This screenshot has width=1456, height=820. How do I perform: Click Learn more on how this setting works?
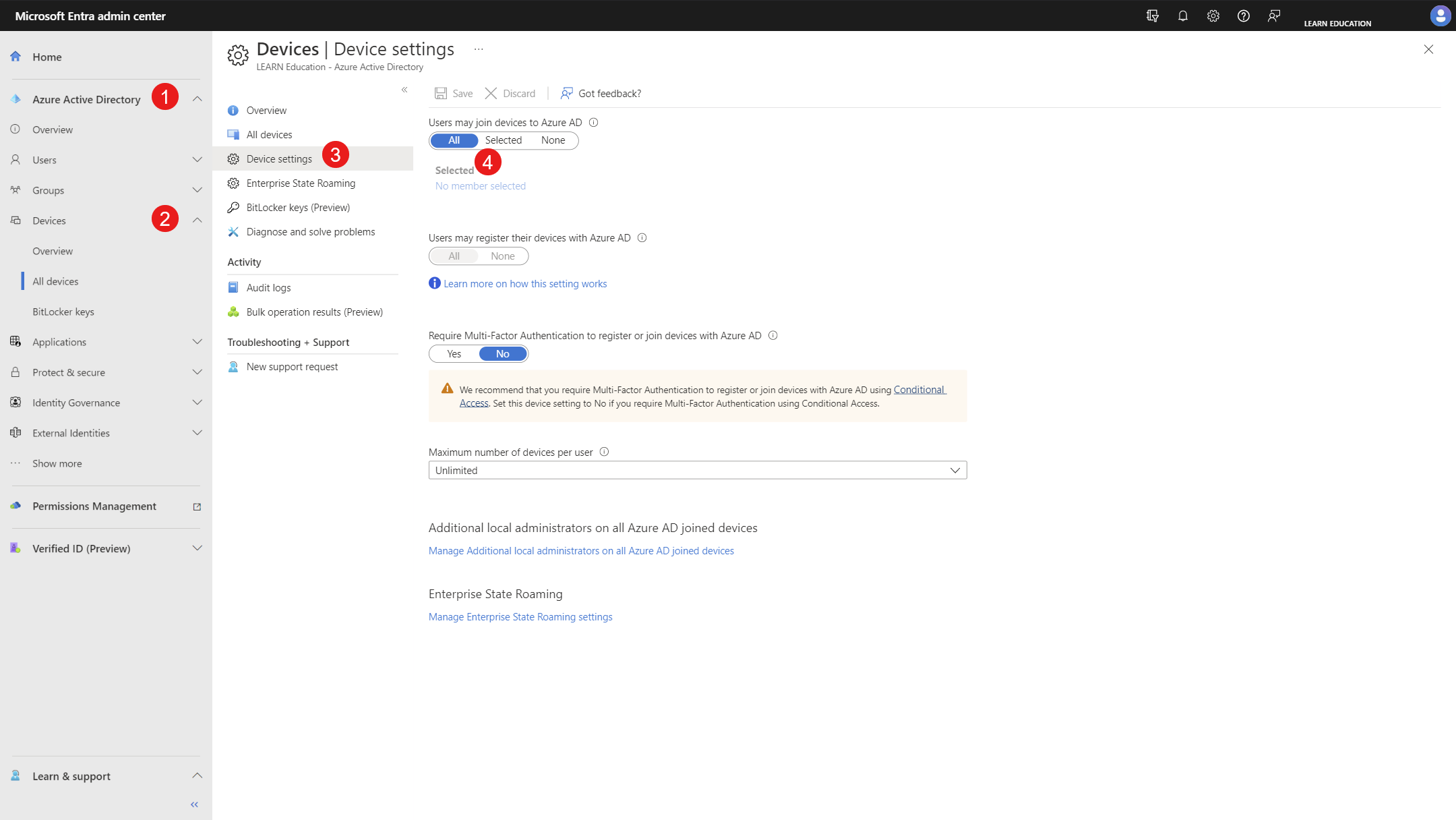coord(524,284)
